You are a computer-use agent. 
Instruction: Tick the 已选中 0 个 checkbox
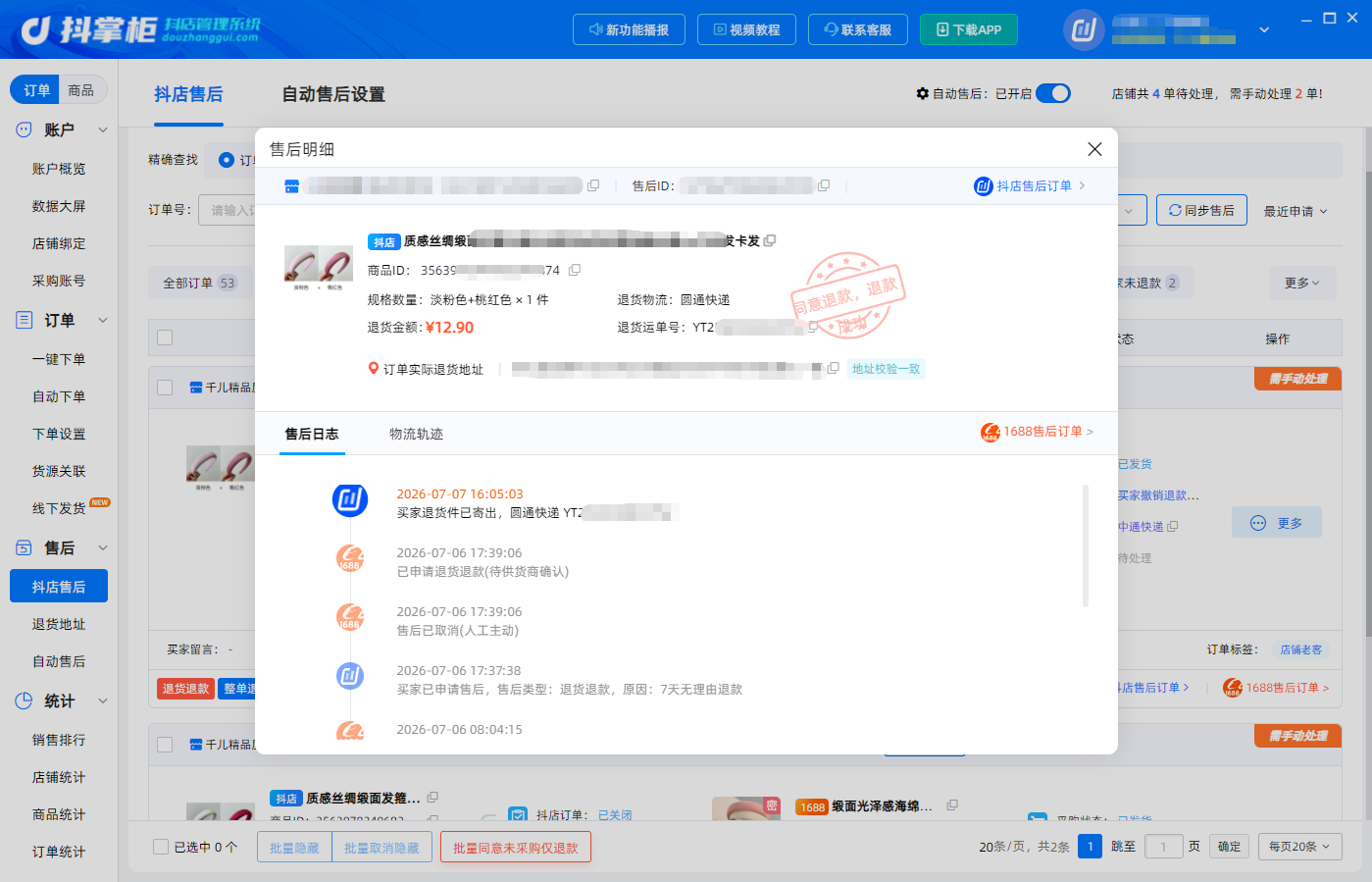pyautogui.click(x=161, y=847)
